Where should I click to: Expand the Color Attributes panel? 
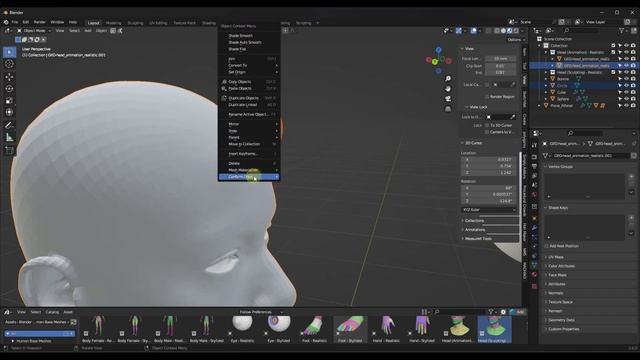pos(561,266)
